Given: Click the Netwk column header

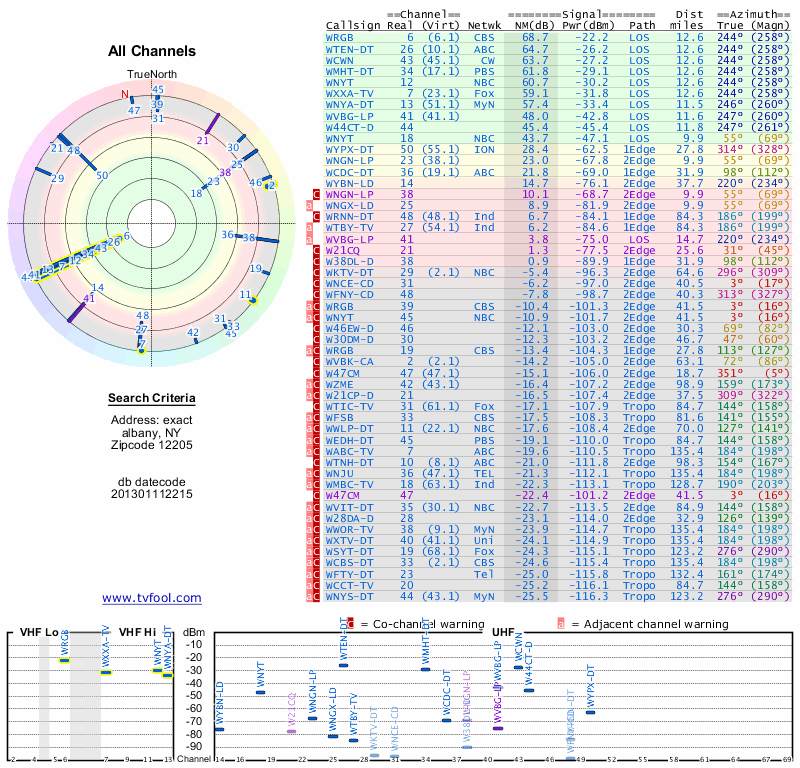Looking at the screenshot, I should tap(484, 26).
